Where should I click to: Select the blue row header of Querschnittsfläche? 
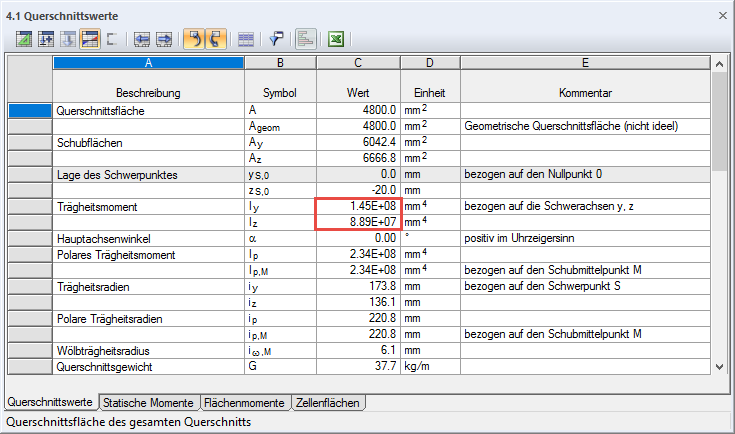(30, 111)
